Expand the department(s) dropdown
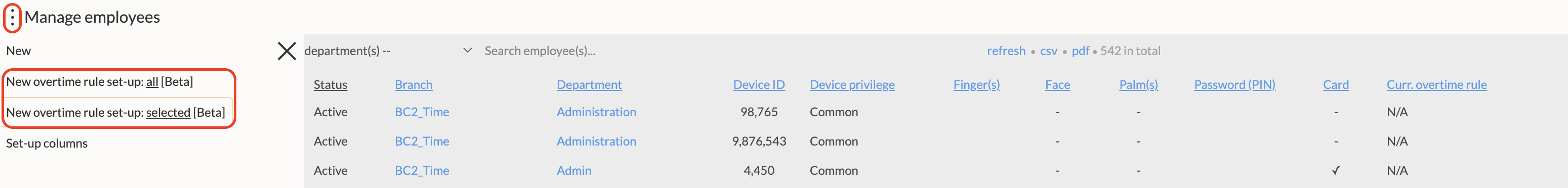 388,51
